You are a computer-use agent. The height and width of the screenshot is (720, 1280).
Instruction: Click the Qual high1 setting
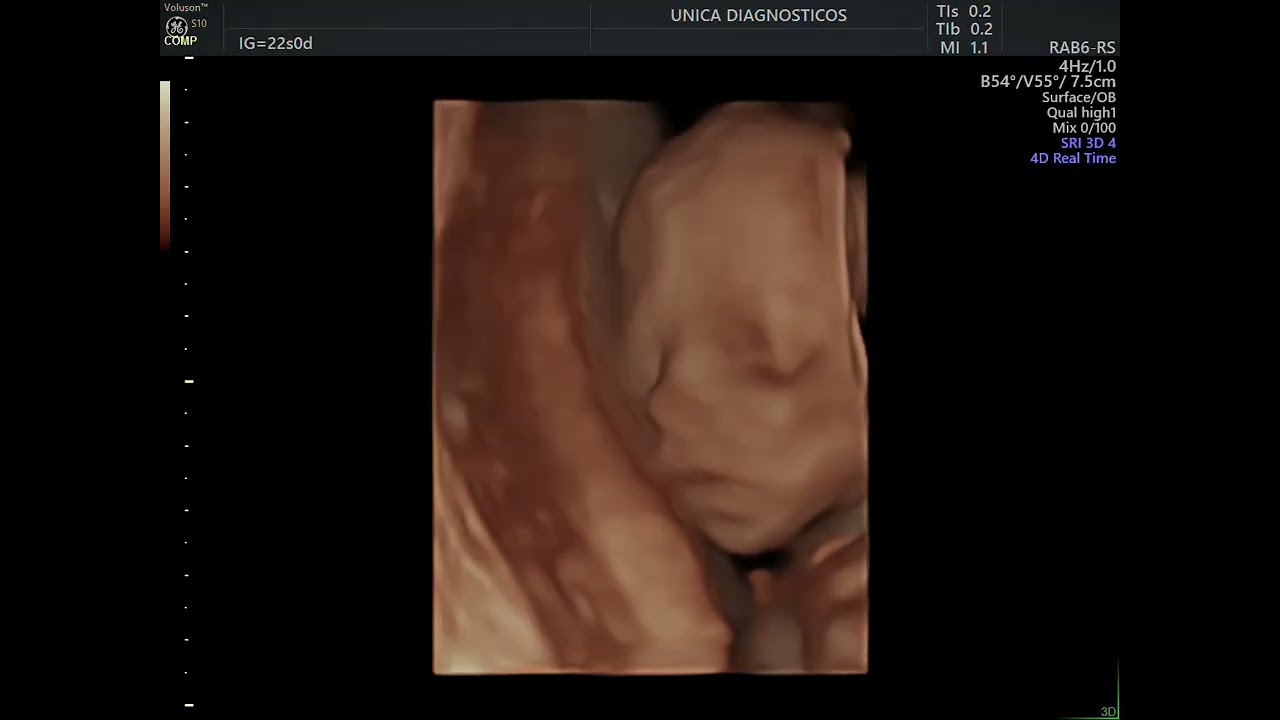point(1081,113)
